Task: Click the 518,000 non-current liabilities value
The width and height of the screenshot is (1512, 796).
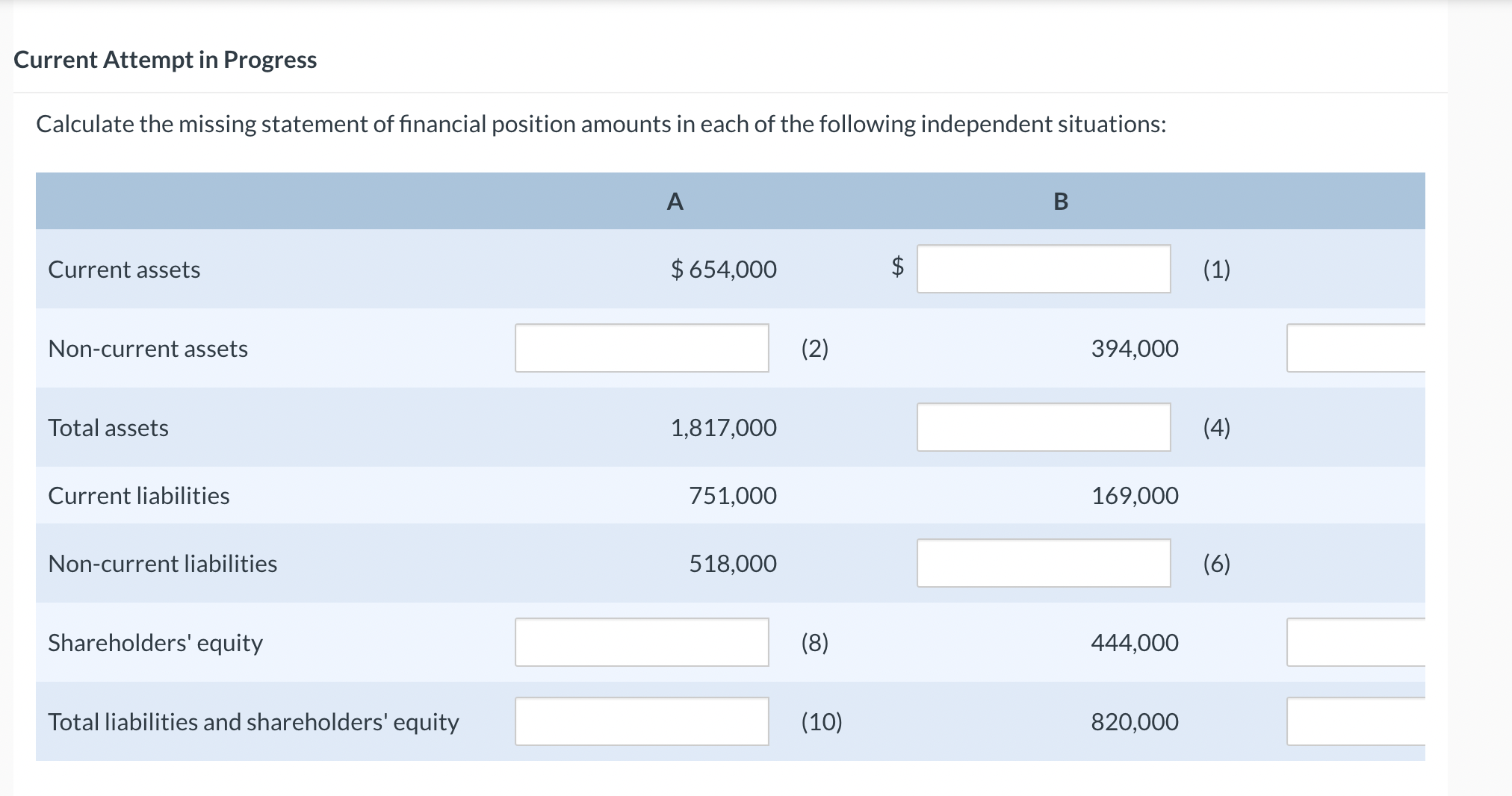Action: point(733,564)
